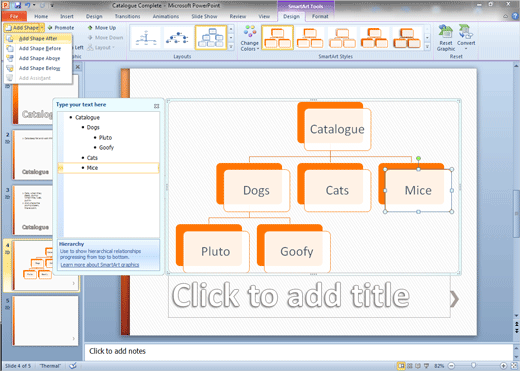Image resolution: width=520 pixels, height=371 pixels.
Task: Select the Dogs bullet in text pane
Action: (93, 127)
